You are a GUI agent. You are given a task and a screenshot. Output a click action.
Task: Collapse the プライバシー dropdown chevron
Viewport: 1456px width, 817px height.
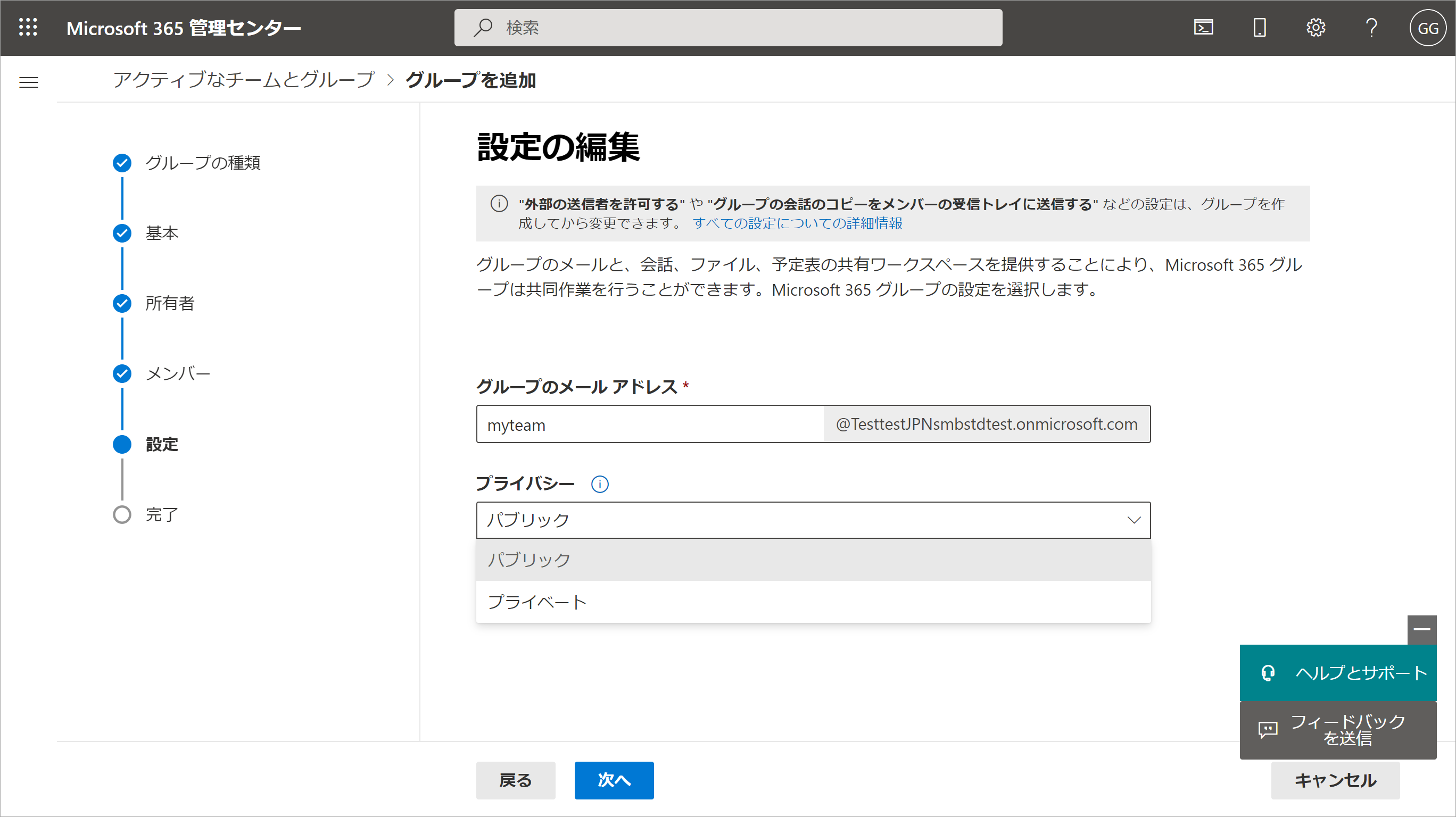click(x=1134, y=520)
